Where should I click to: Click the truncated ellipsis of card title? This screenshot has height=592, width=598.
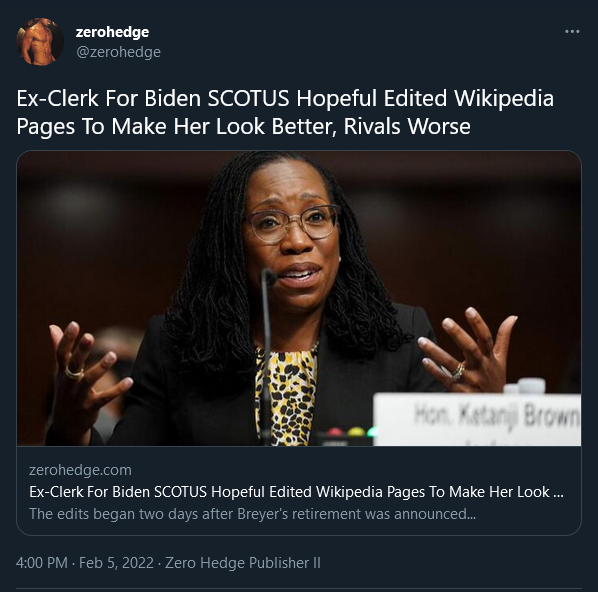coord(558,493)
